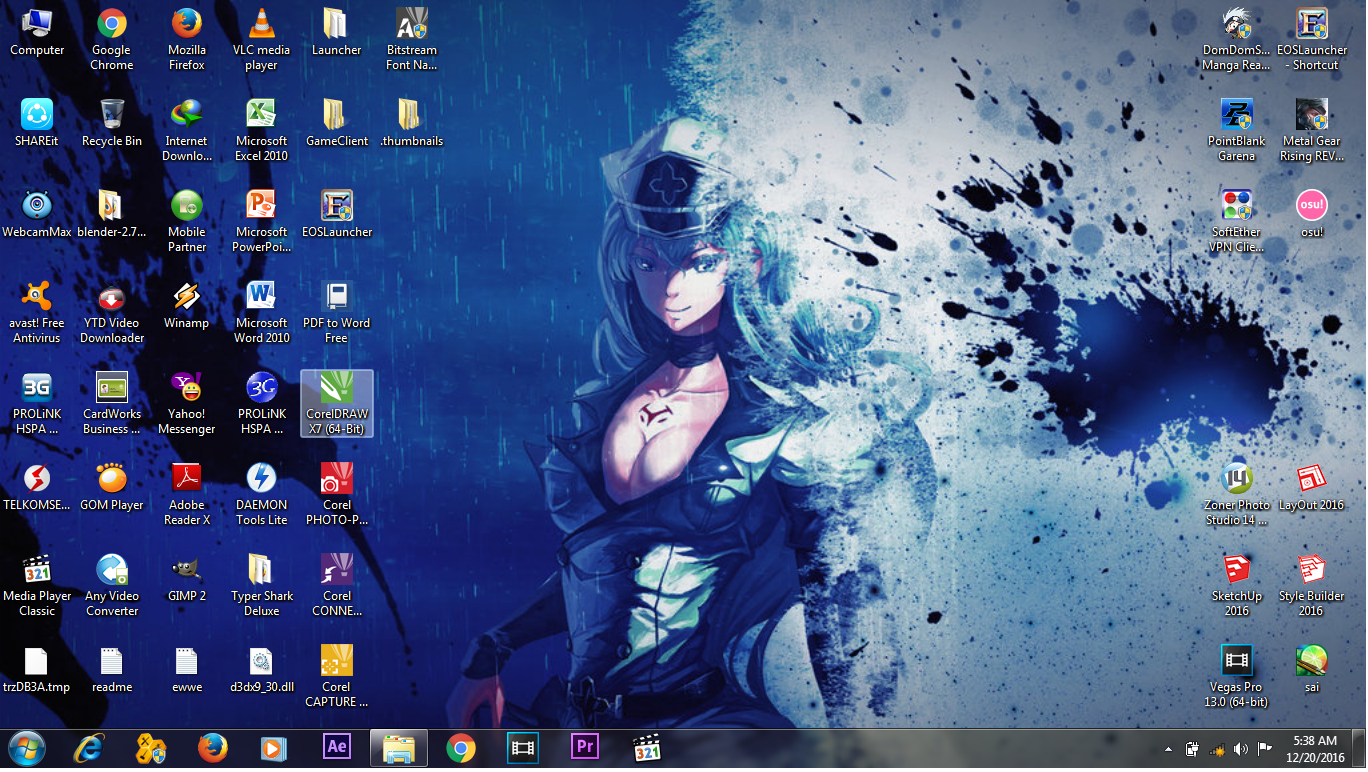Viewport: 1368px width, 772px height.
Task: Click Any Video Converter icon
Action: point(112,585)
